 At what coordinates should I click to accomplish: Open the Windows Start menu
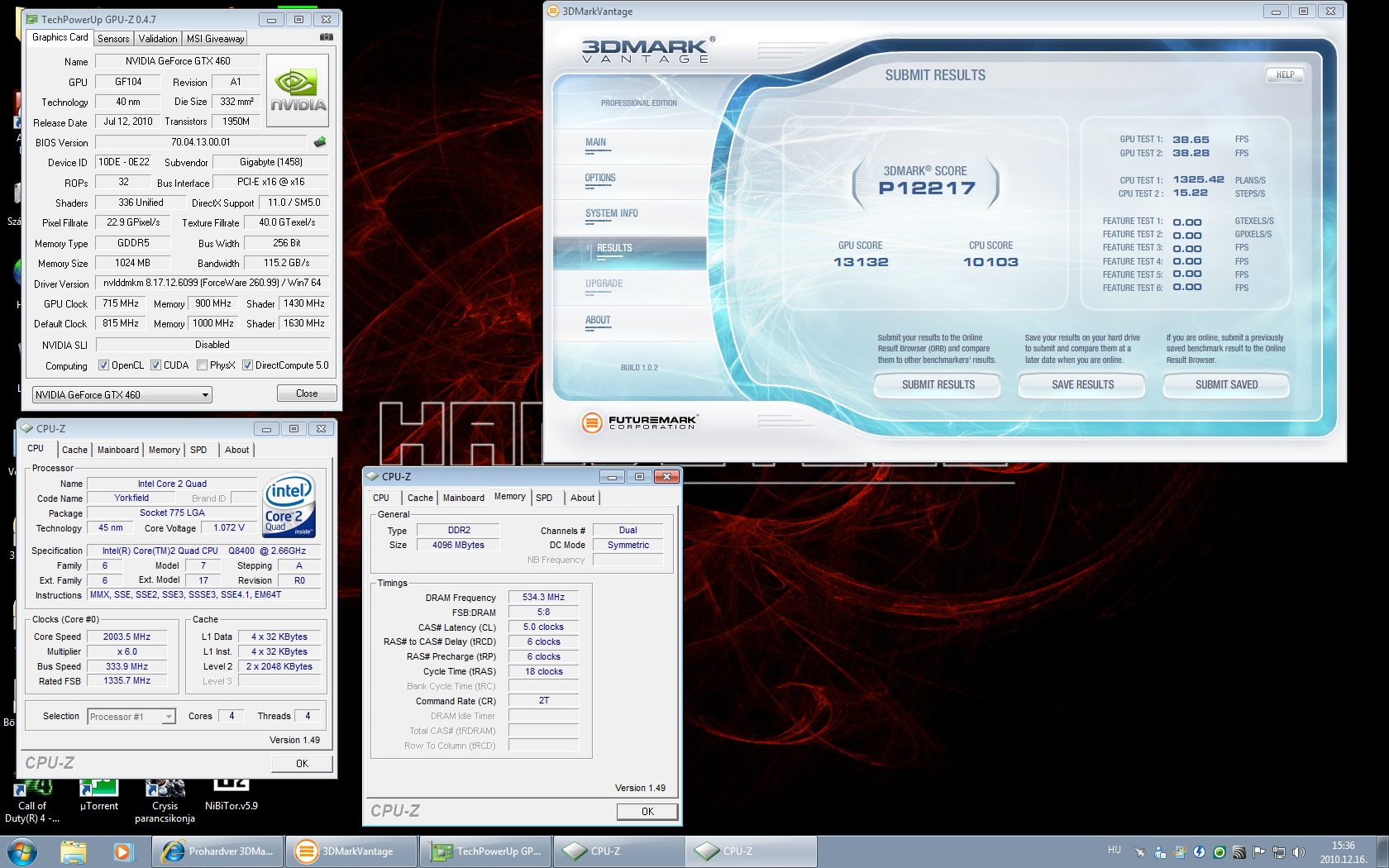(22, 851)
